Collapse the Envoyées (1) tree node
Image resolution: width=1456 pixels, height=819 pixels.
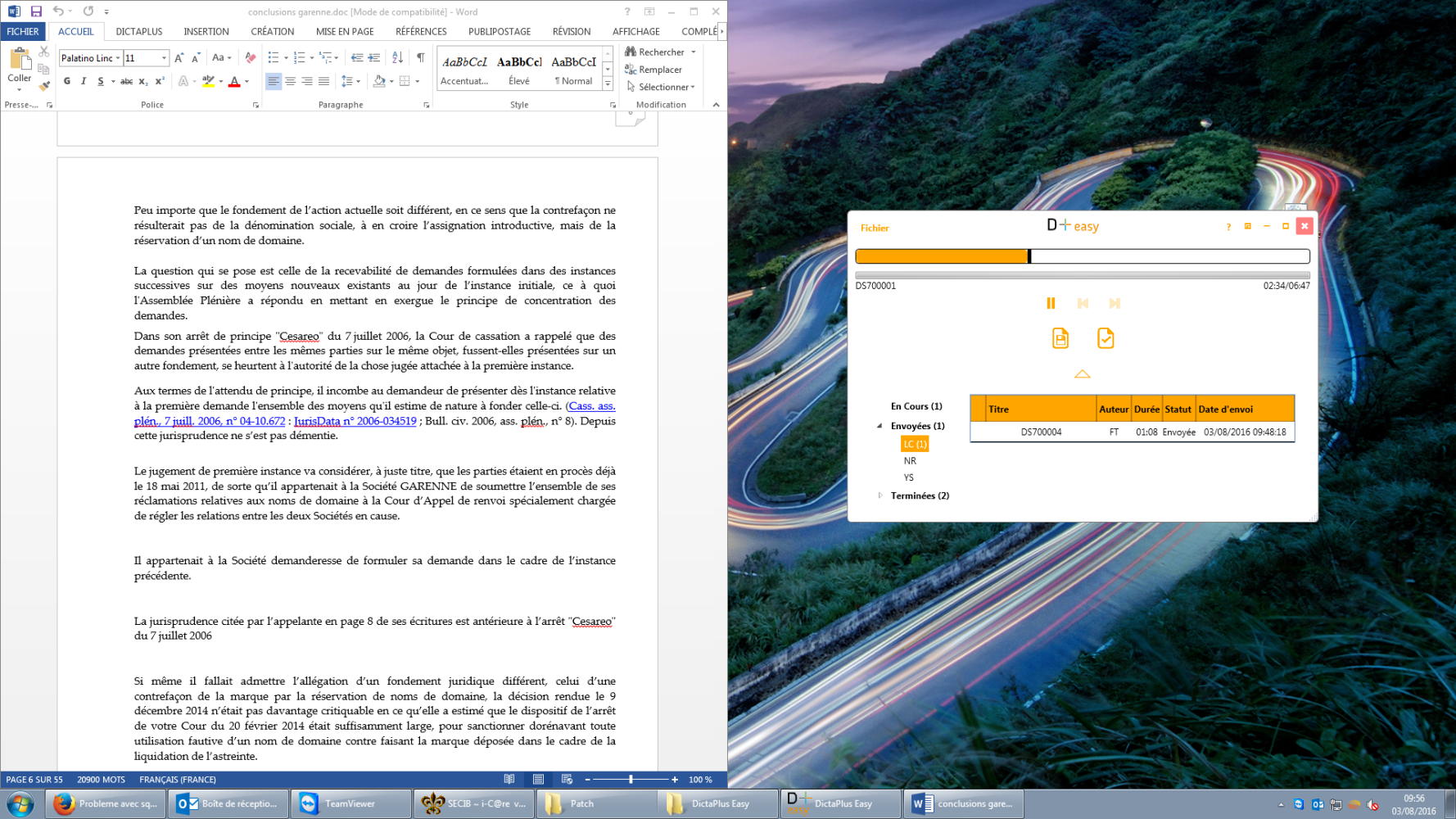pos(880,426)
